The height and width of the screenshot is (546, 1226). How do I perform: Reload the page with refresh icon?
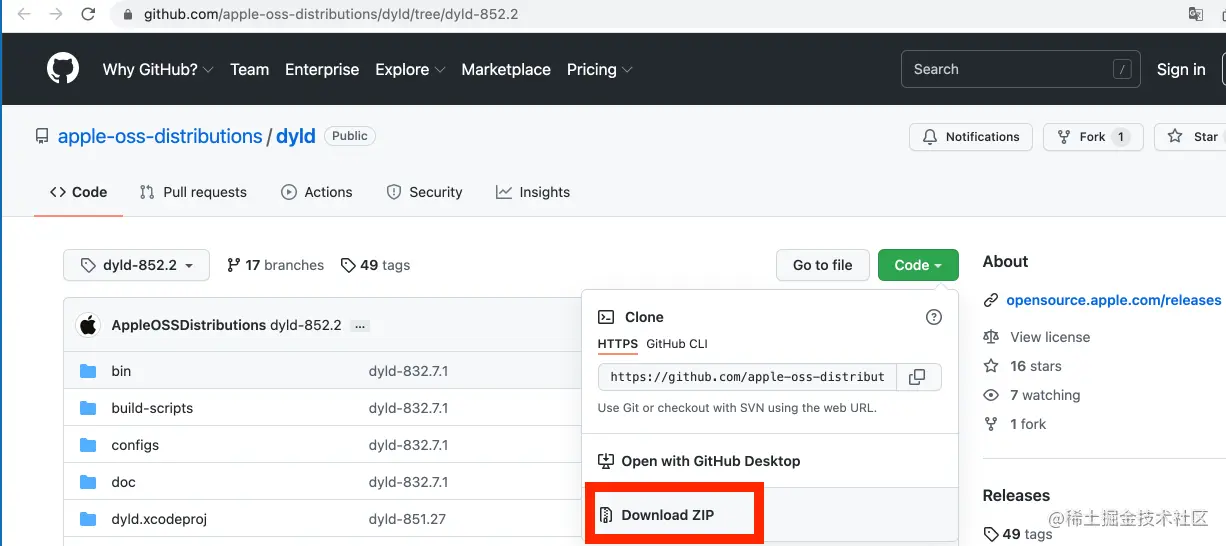[x=89, y=15]
